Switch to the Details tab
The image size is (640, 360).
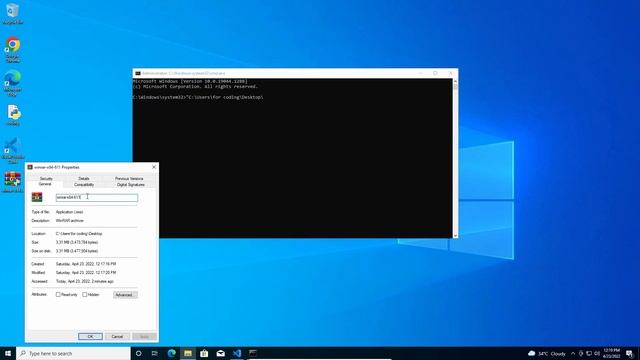84,178
